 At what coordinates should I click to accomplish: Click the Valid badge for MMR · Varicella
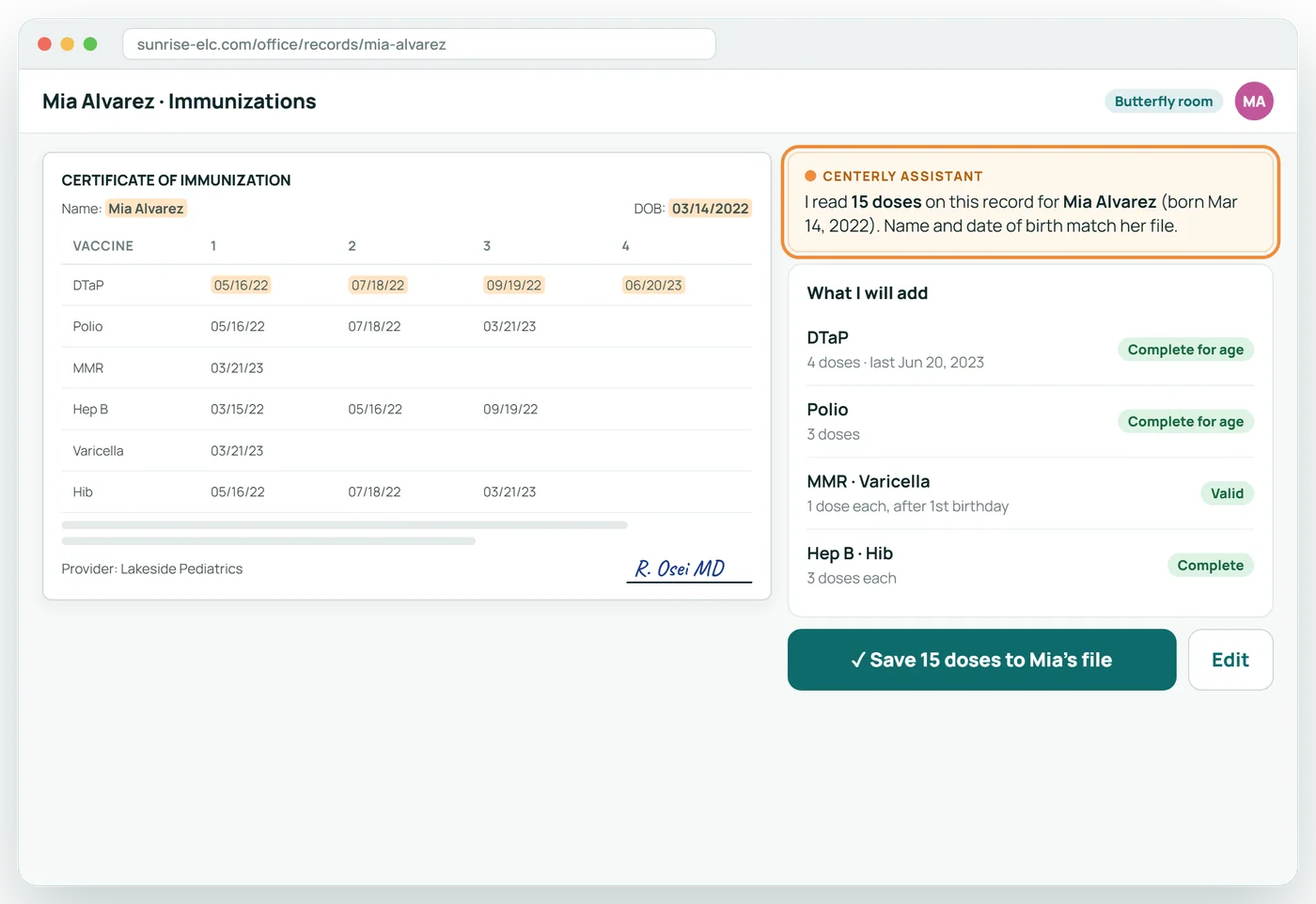pos(1227,493)
